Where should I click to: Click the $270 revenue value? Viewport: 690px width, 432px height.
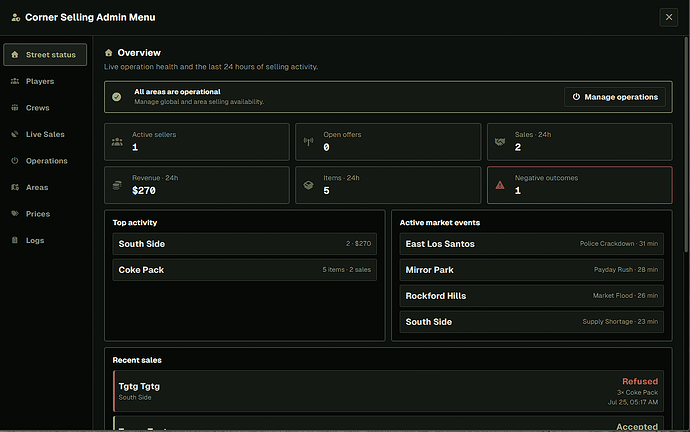click(x=144, y=190)
